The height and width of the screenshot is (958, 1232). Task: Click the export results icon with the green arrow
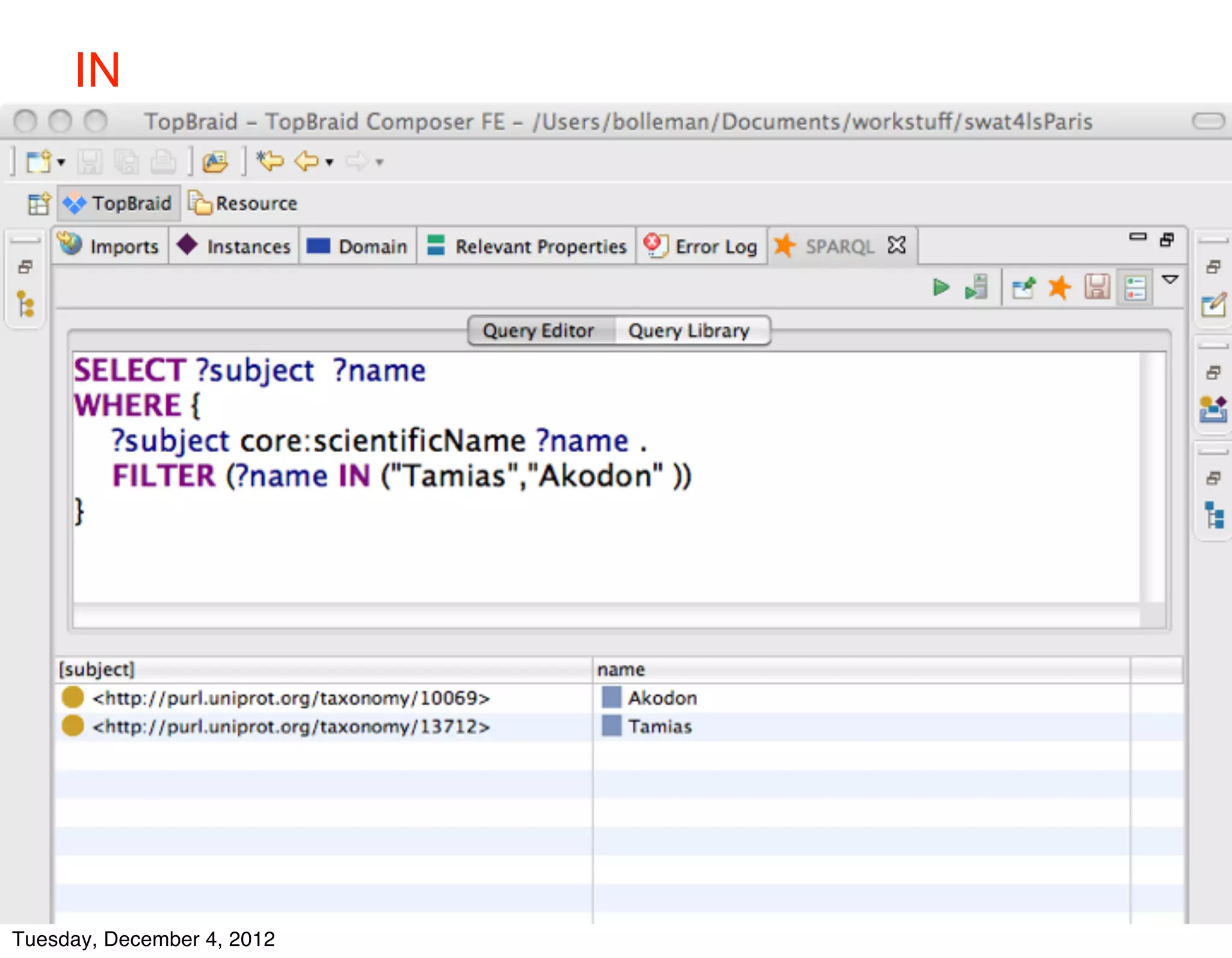tap(1023, 287)
